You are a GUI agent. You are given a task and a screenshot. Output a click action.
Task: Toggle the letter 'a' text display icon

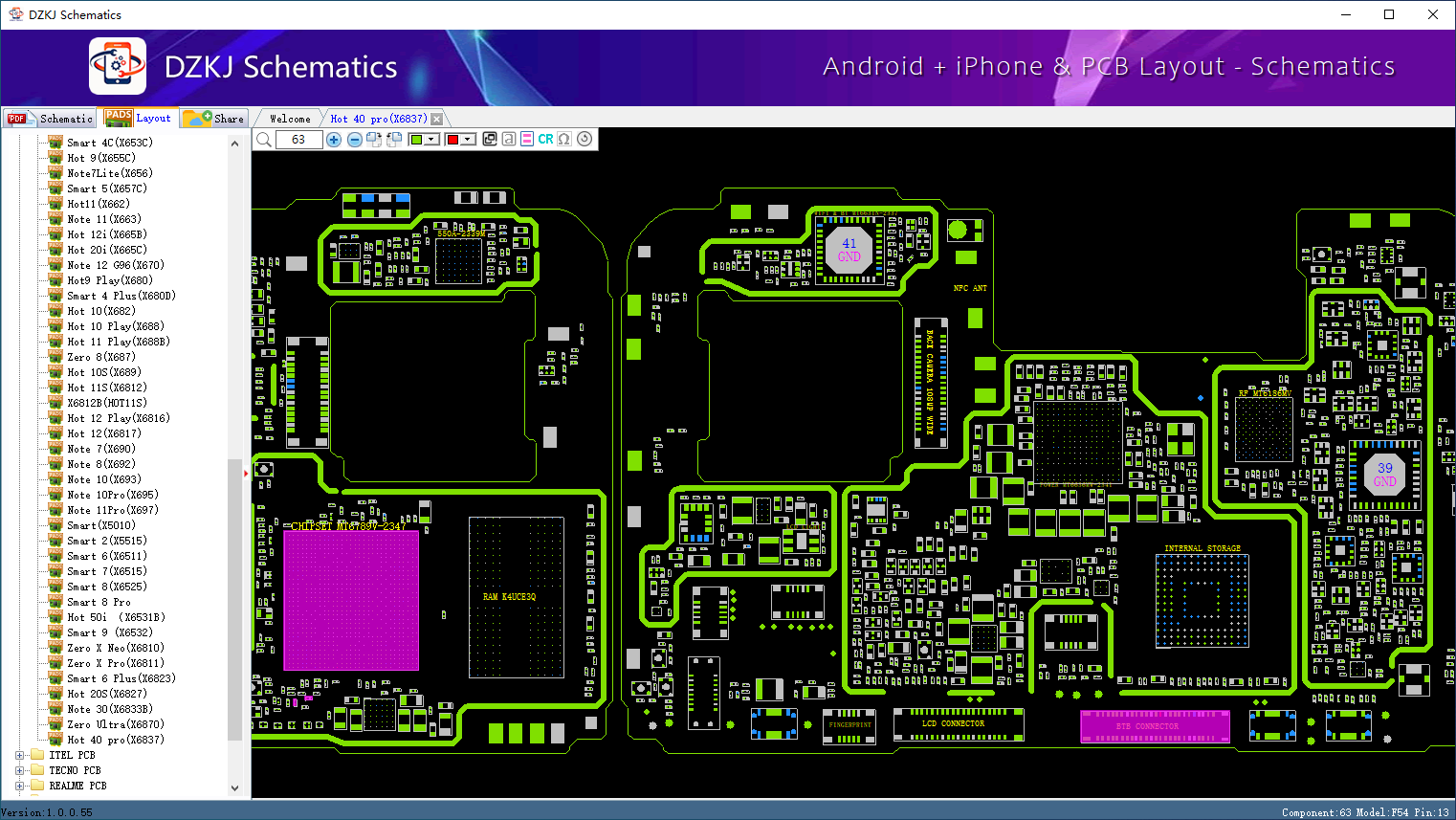click(509, 139)
